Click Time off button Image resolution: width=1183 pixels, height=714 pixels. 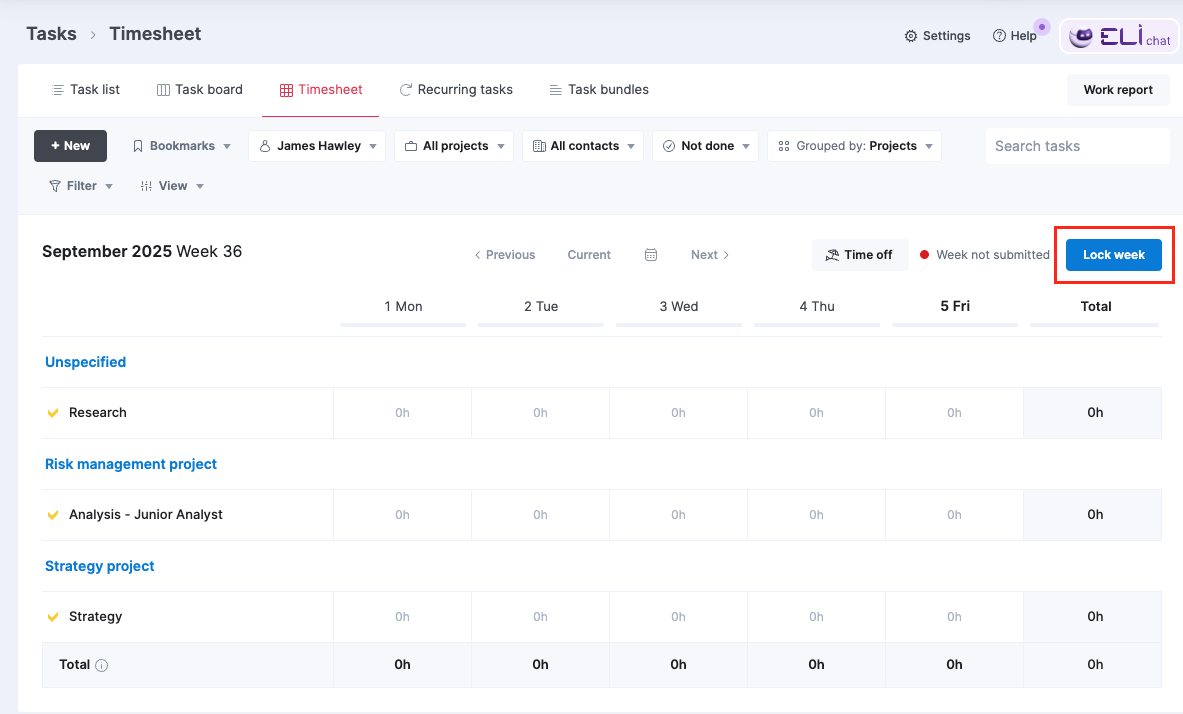coord(860,255)
